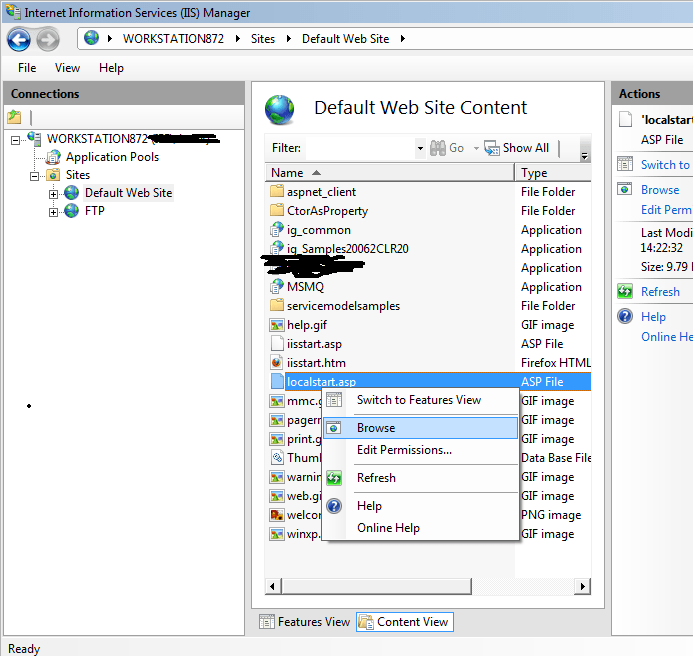
Task: Open breadcrumb arrow after WORKSTATION872
Action: click(238, 39)
